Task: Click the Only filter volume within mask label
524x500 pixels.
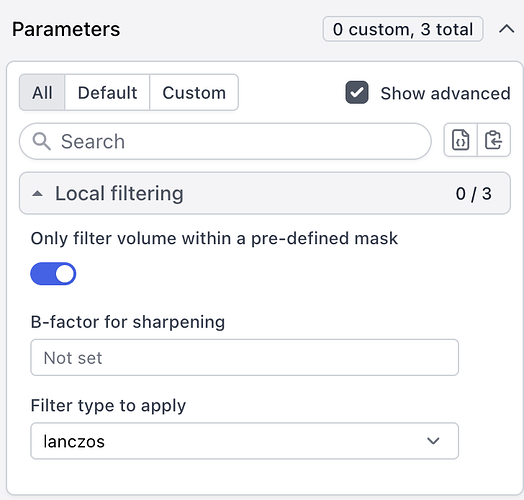Action: (214, 239)
